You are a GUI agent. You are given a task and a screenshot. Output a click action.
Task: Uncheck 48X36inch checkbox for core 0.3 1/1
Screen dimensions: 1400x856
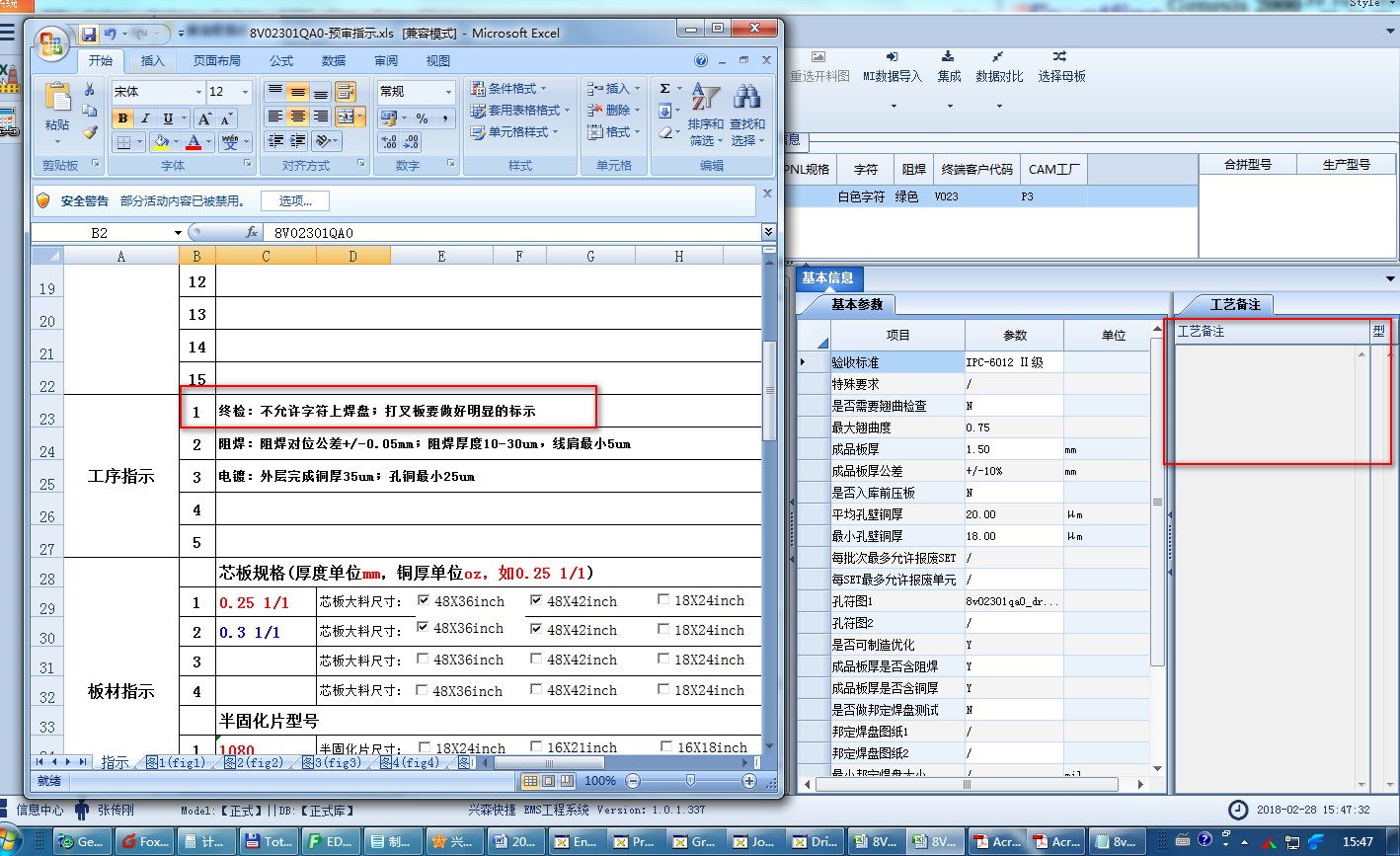point(424,627)
